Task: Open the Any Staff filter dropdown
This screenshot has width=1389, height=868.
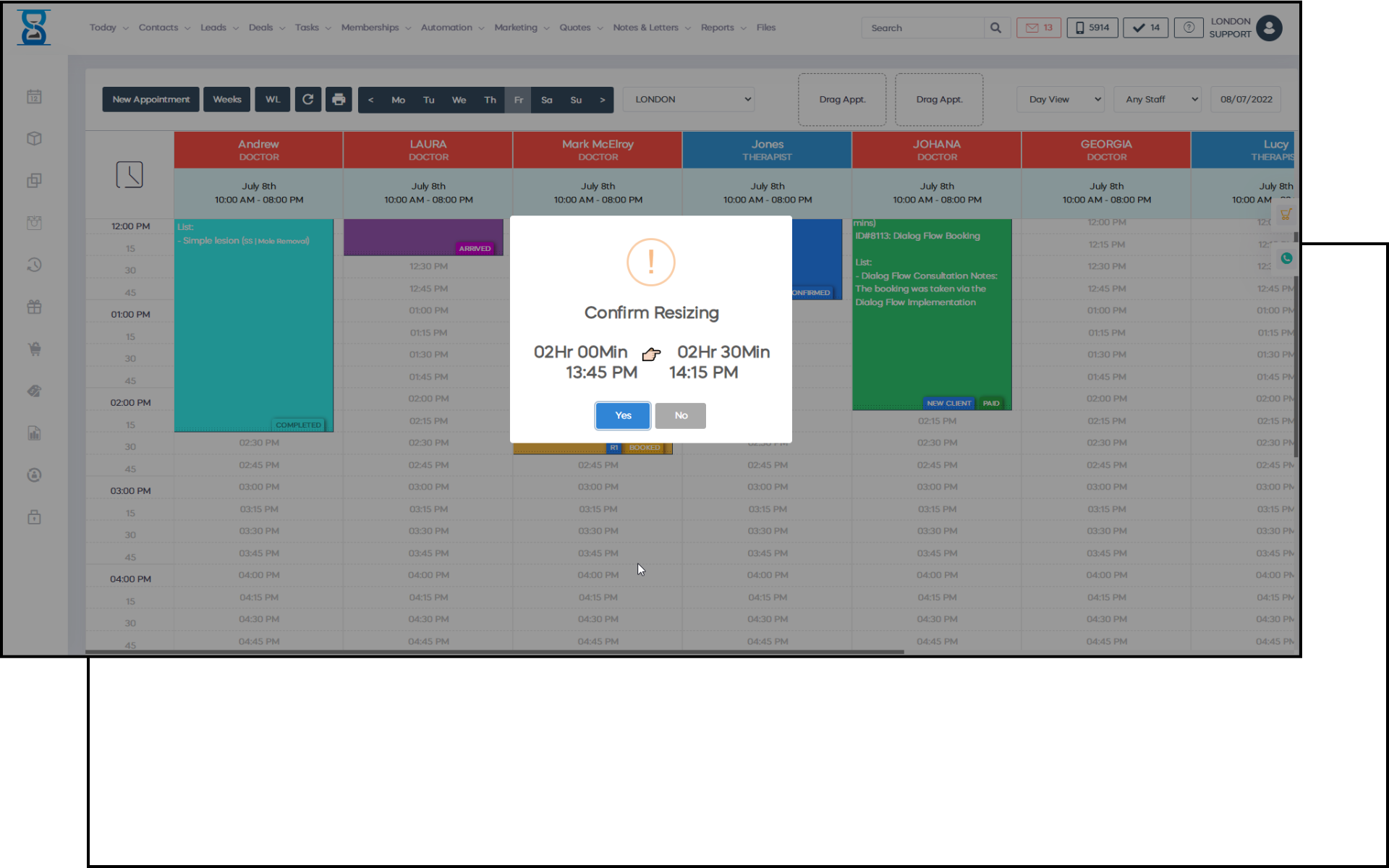Action: pos(1157,100)
